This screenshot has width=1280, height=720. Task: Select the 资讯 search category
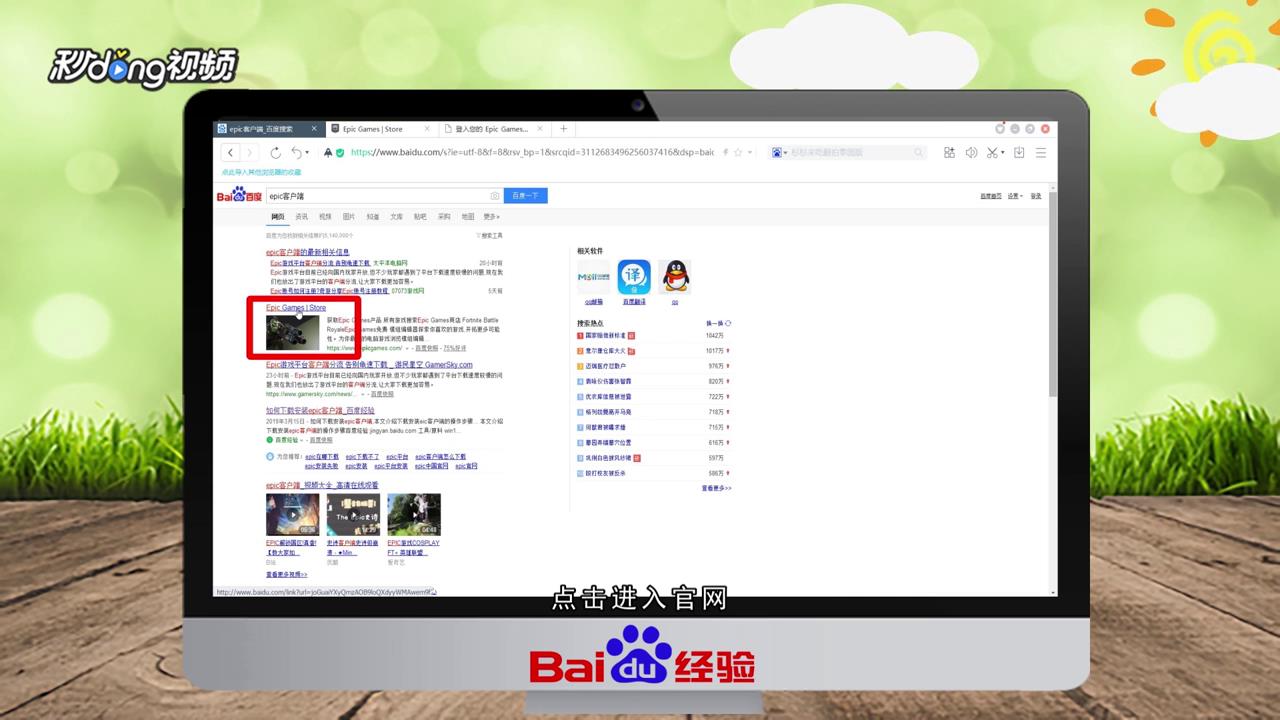302,216
